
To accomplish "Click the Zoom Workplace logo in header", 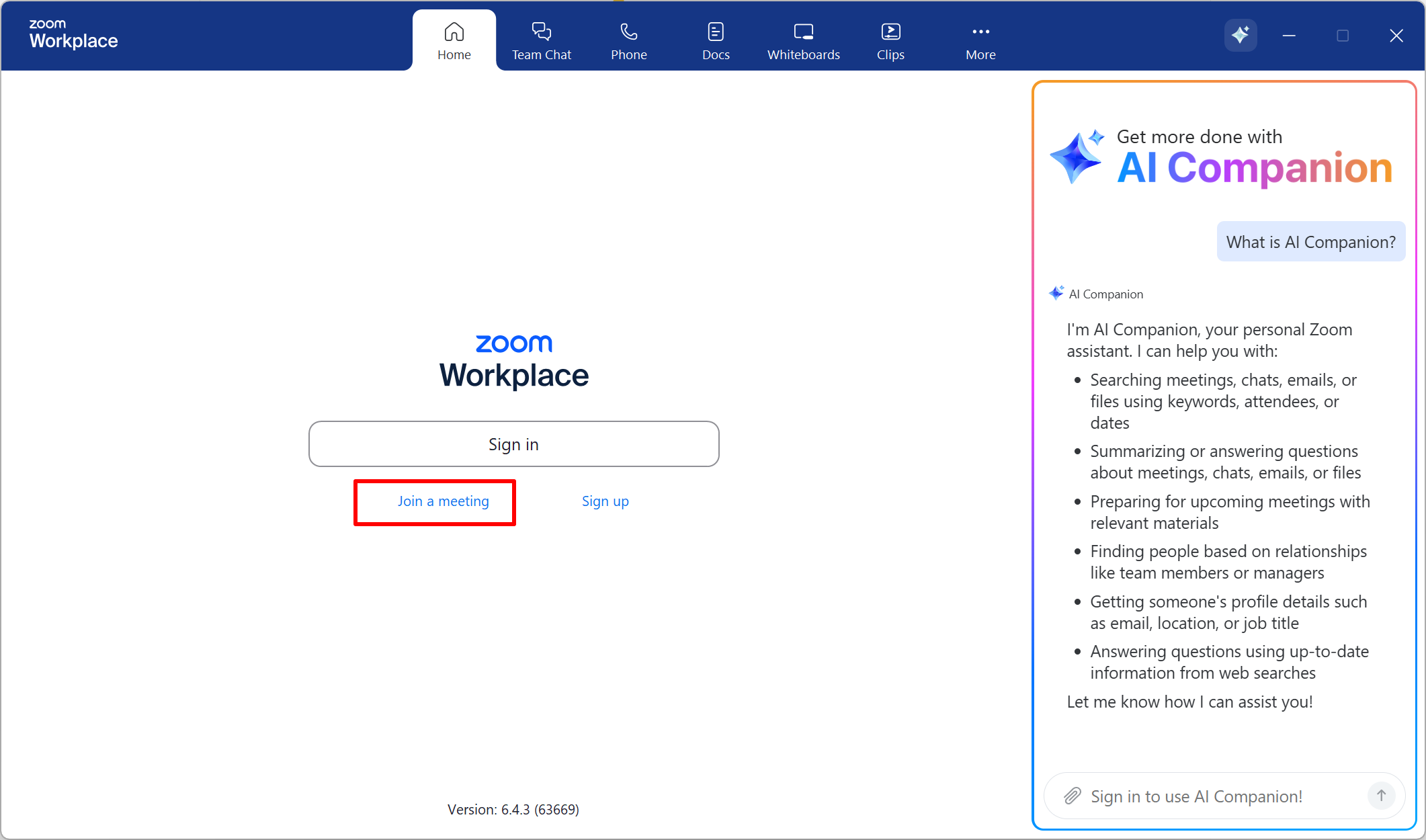I will tap(73, 34).
